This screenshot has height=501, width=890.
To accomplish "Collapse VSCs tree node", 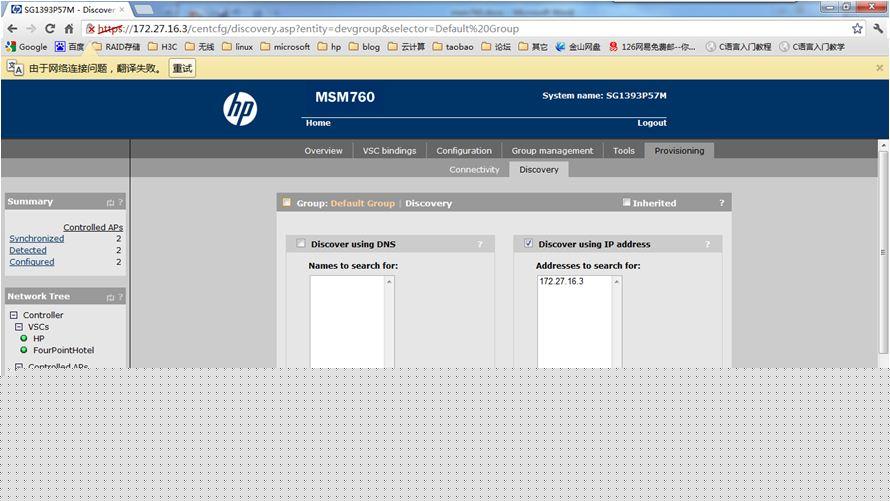I will (x=19, y=327).
